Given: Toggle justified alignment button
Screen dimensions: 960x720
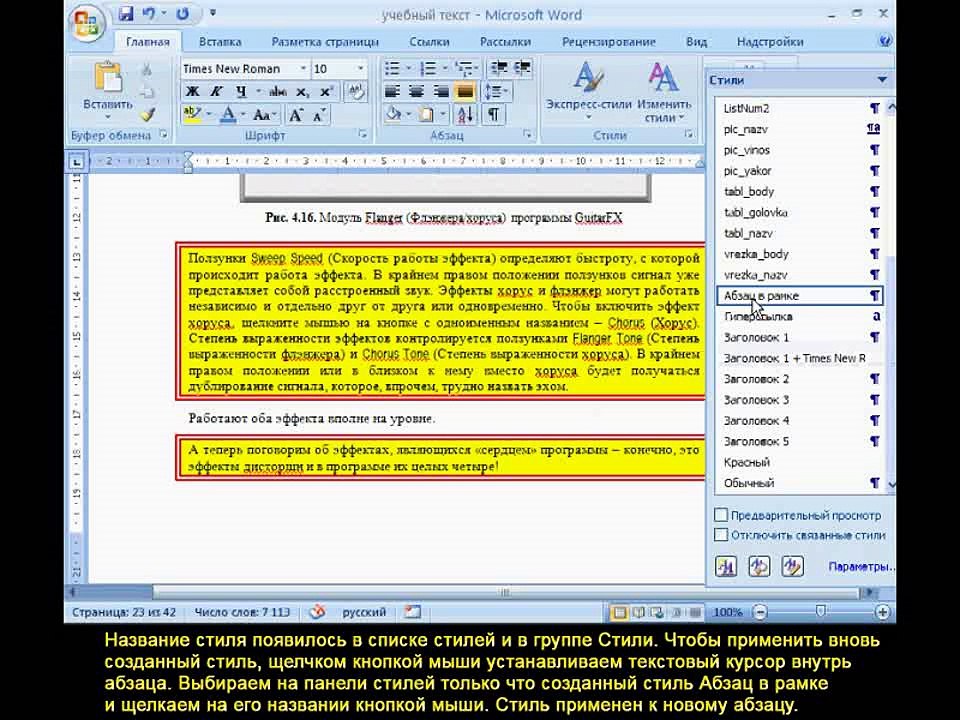Looking at the screenshot, I should [465, 92].
